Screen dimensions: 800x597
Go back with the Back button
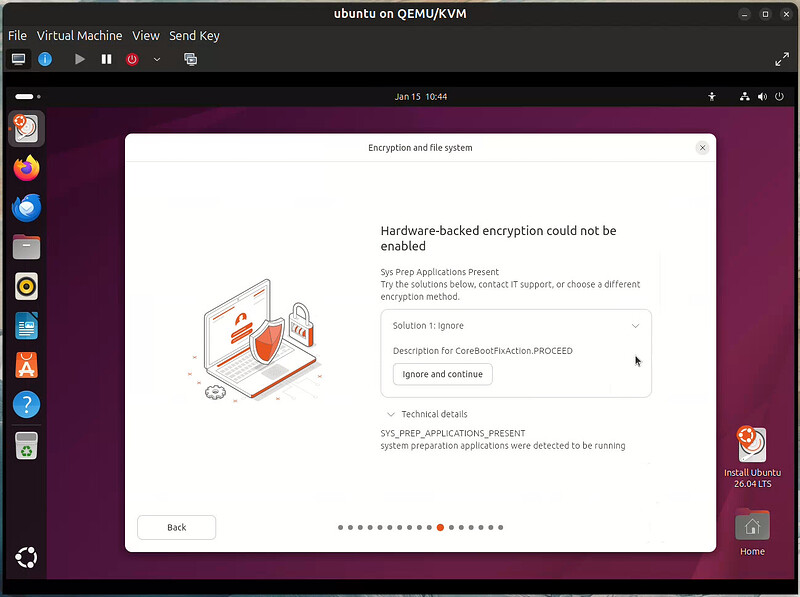pos(176,527)
